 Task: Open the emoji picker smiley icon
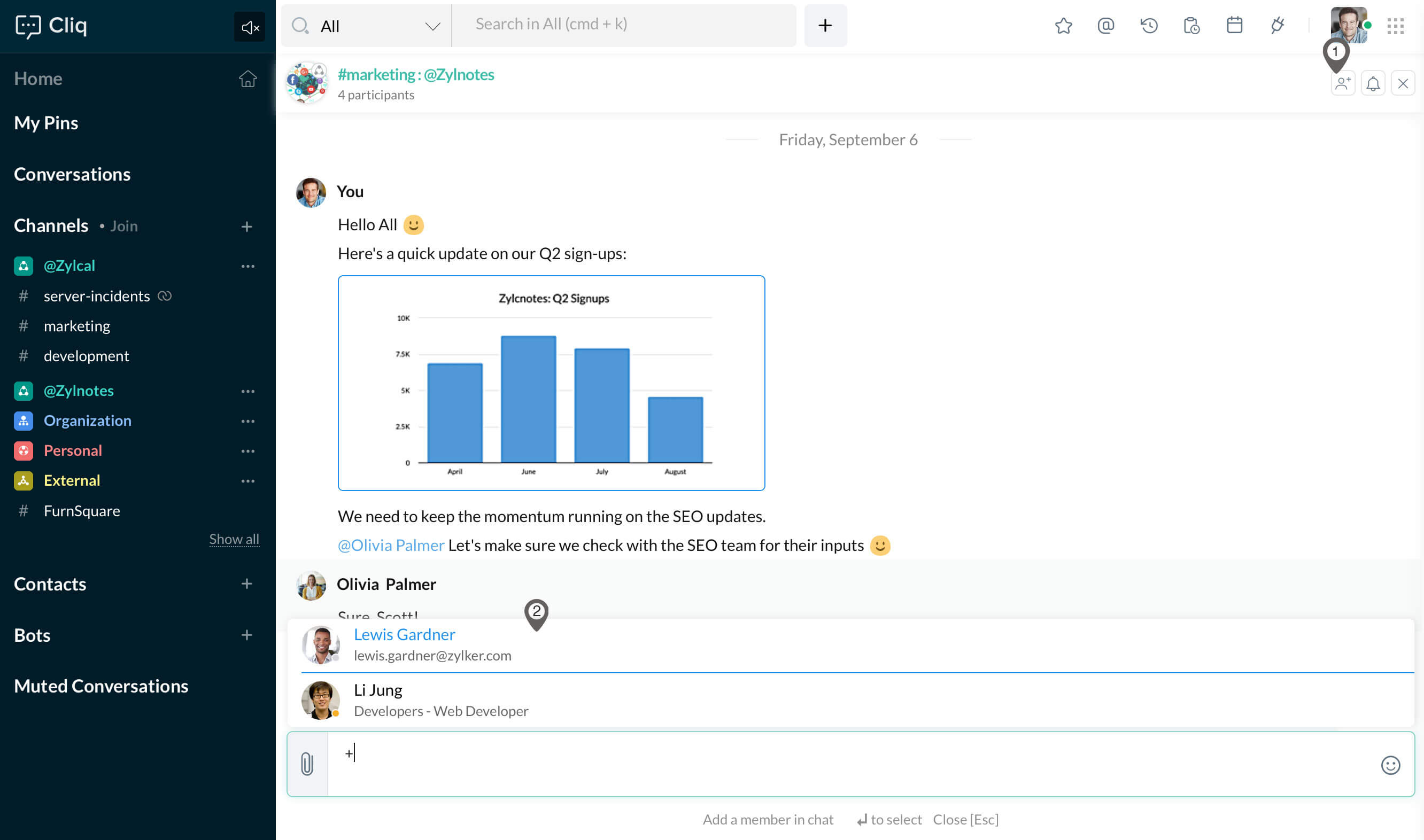tap(1391, 765)
